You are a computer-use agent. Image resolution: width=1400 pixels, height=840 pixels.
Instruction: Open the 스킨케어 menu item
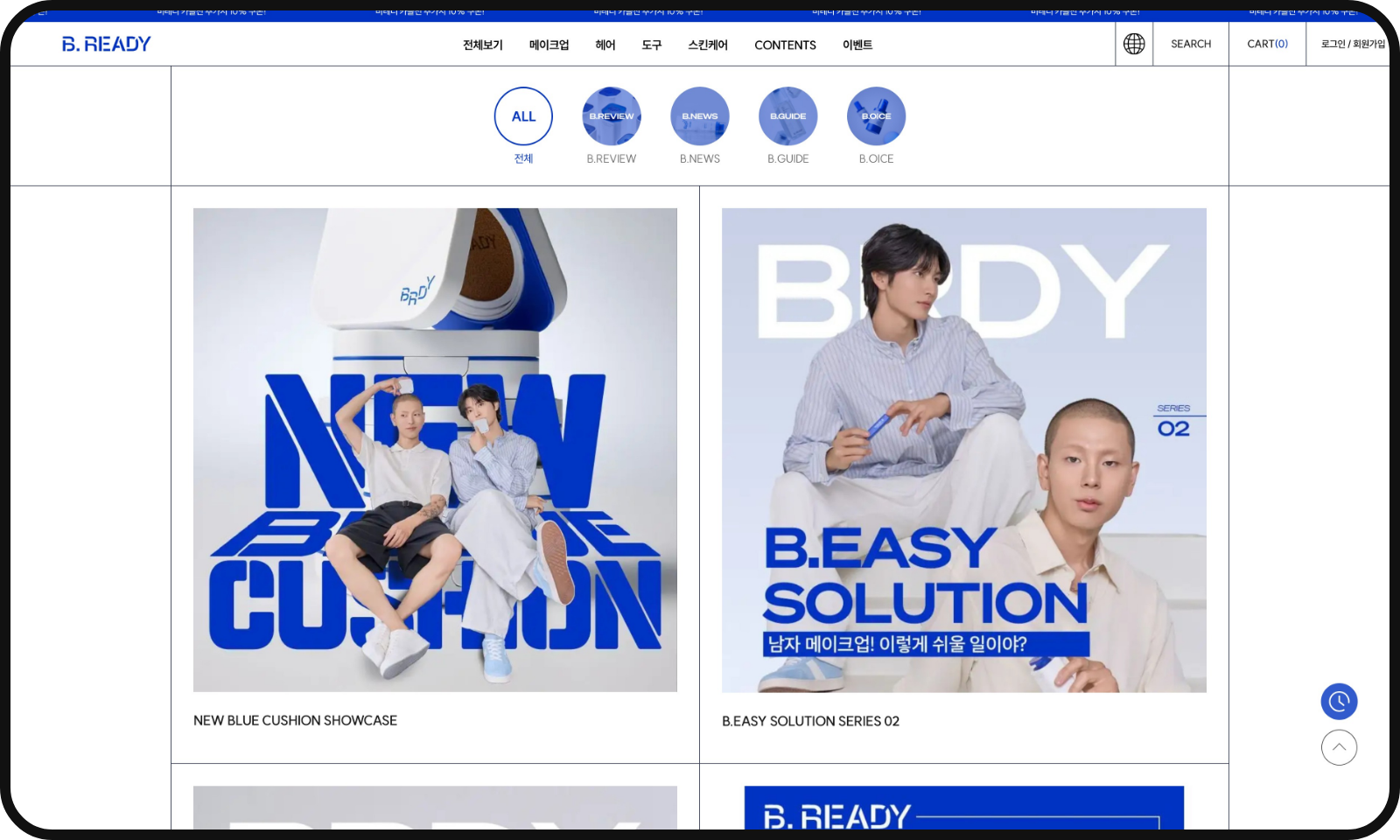click(708, 45)
